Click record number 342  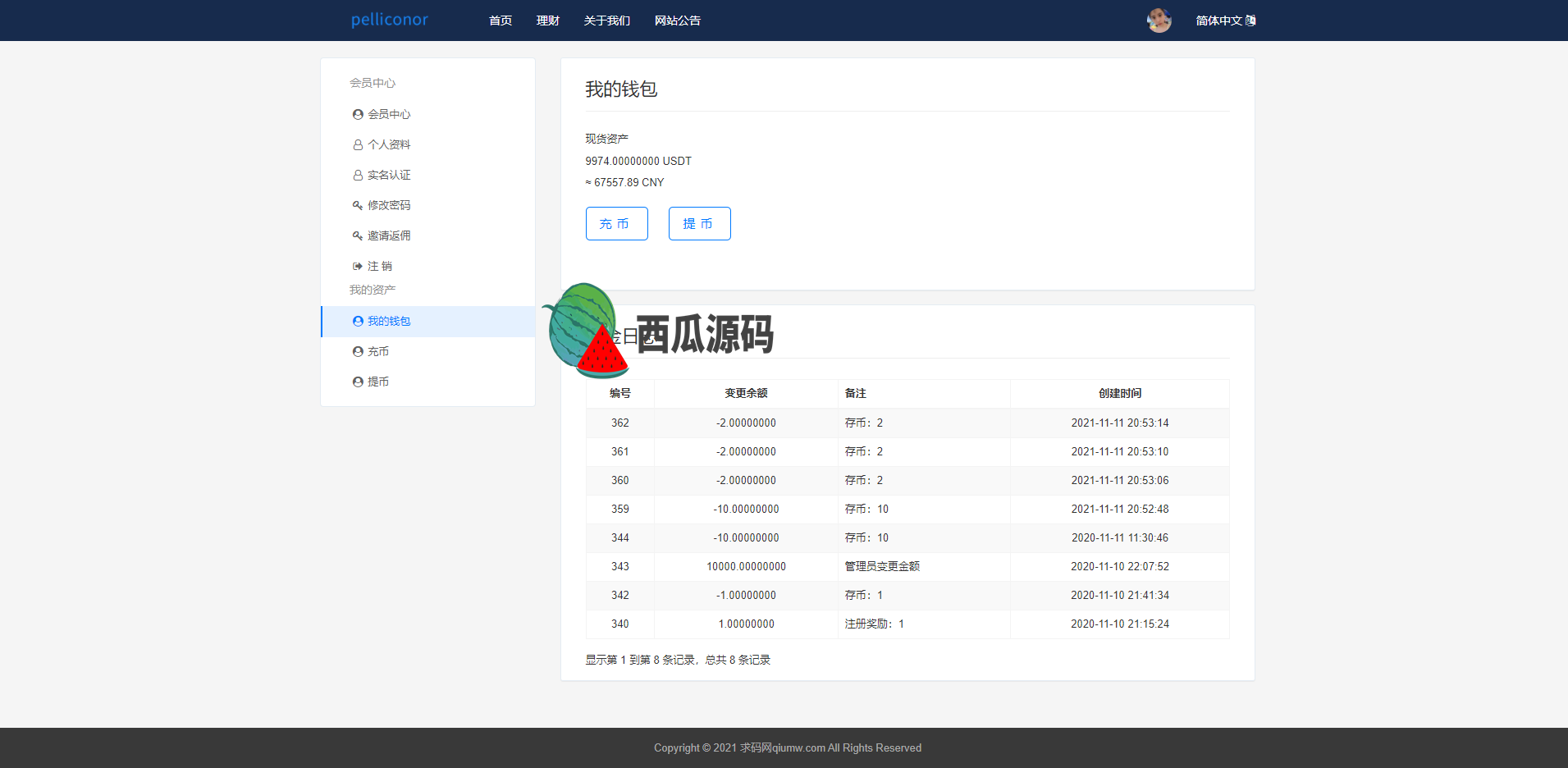coord(620,595)
